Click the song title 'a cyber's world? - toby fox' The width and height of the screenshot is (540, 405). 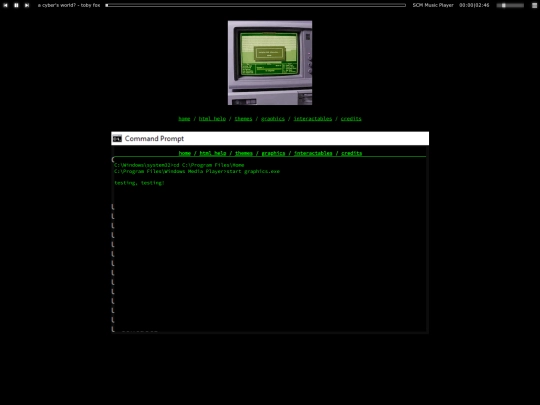click(x=69, y=5)
